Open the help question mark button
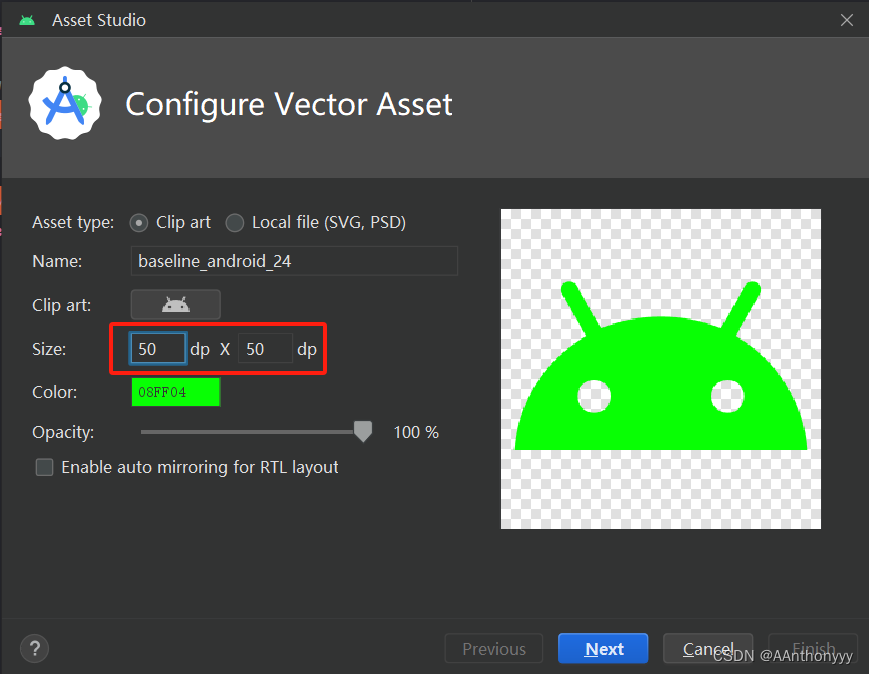The width and height of the screenshot is (869, 674). 34,648
